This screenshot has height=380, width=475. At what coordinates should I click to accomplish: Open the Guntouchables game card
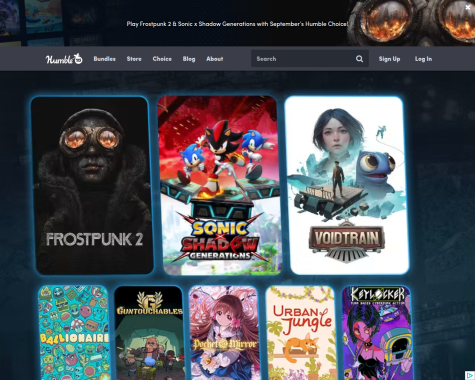pos(150,333)
